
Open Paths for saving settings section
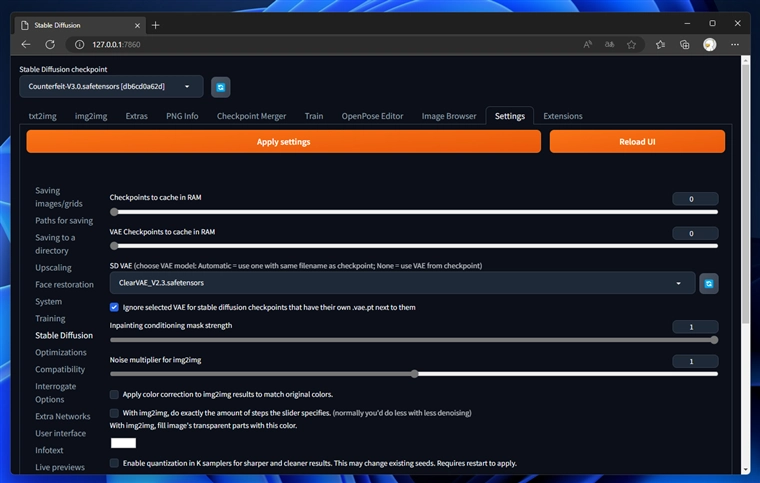64,220
